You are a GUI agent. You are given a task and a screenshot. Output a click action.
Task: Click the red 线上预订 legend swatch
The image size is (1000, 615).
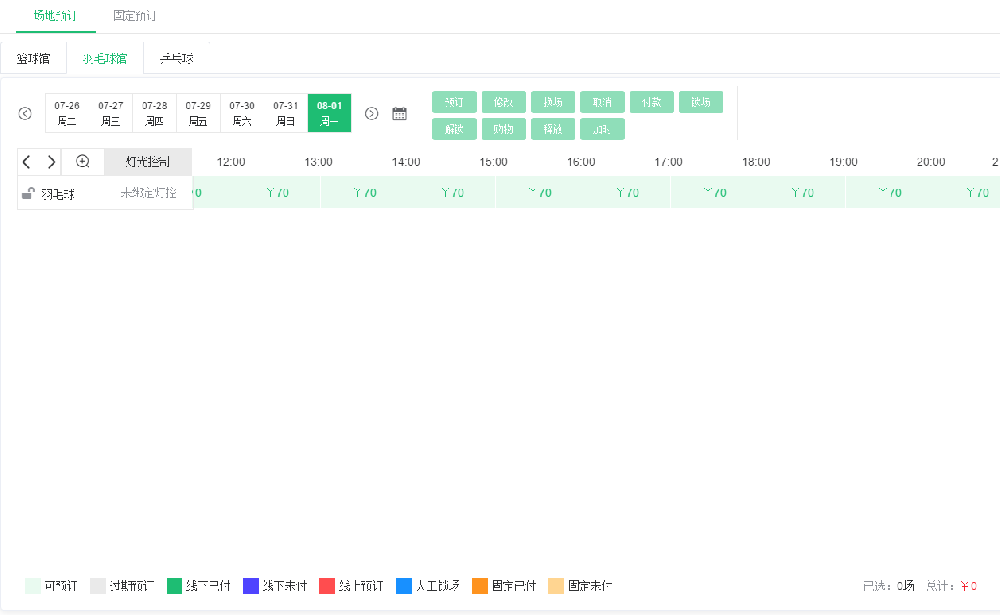[x=327, y=586]
